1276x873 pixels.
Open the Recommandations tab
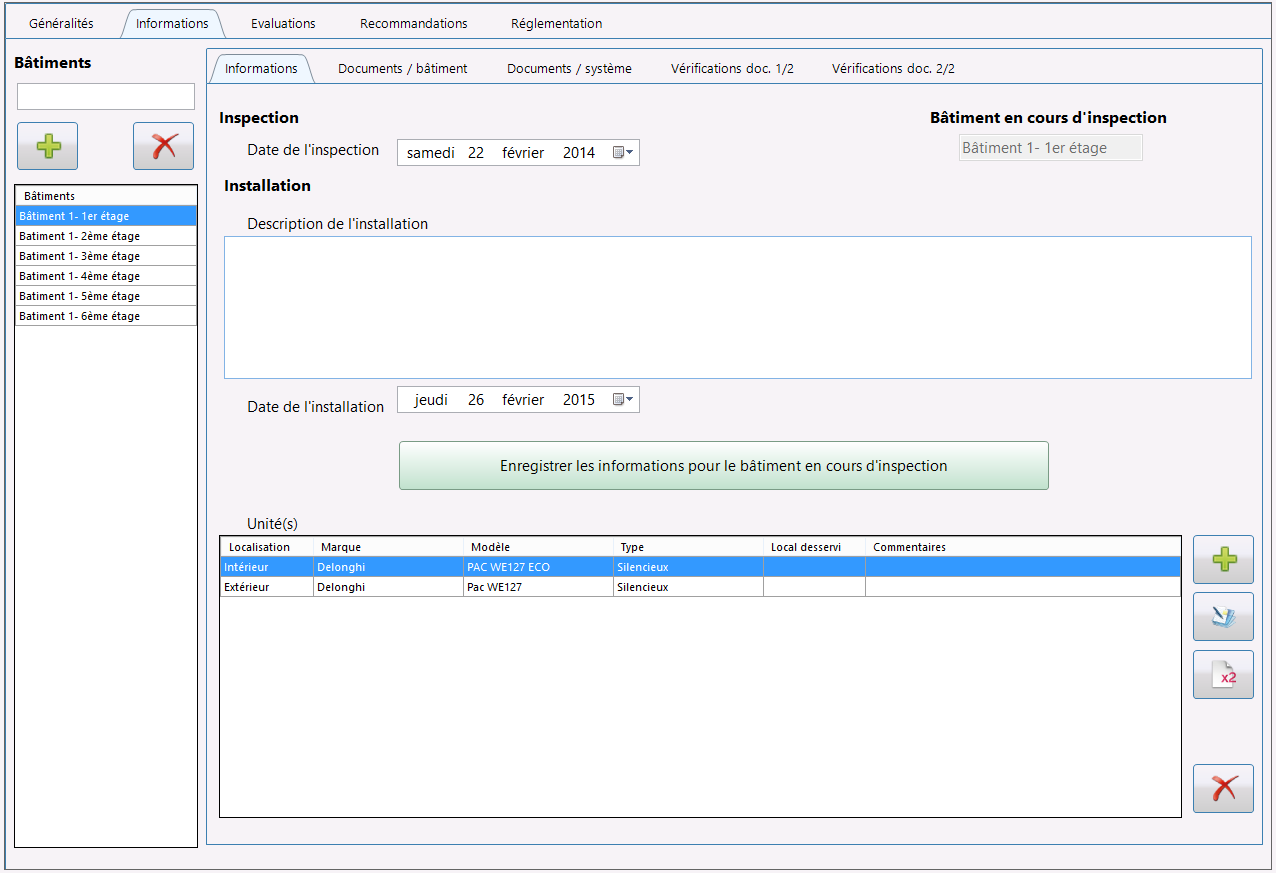(x=413, y=23)
